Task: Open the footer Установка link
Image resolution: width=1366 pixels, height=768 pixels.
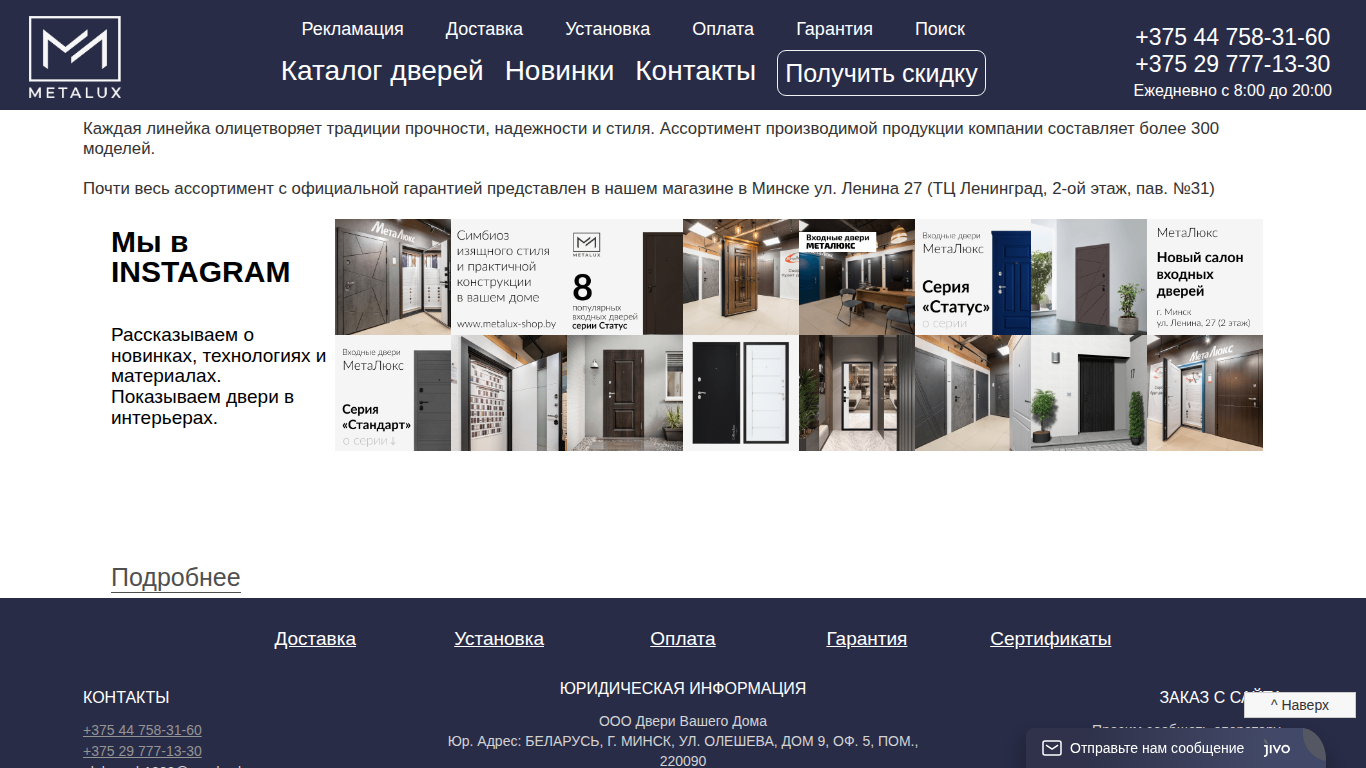Action: [x=499, y=639]
